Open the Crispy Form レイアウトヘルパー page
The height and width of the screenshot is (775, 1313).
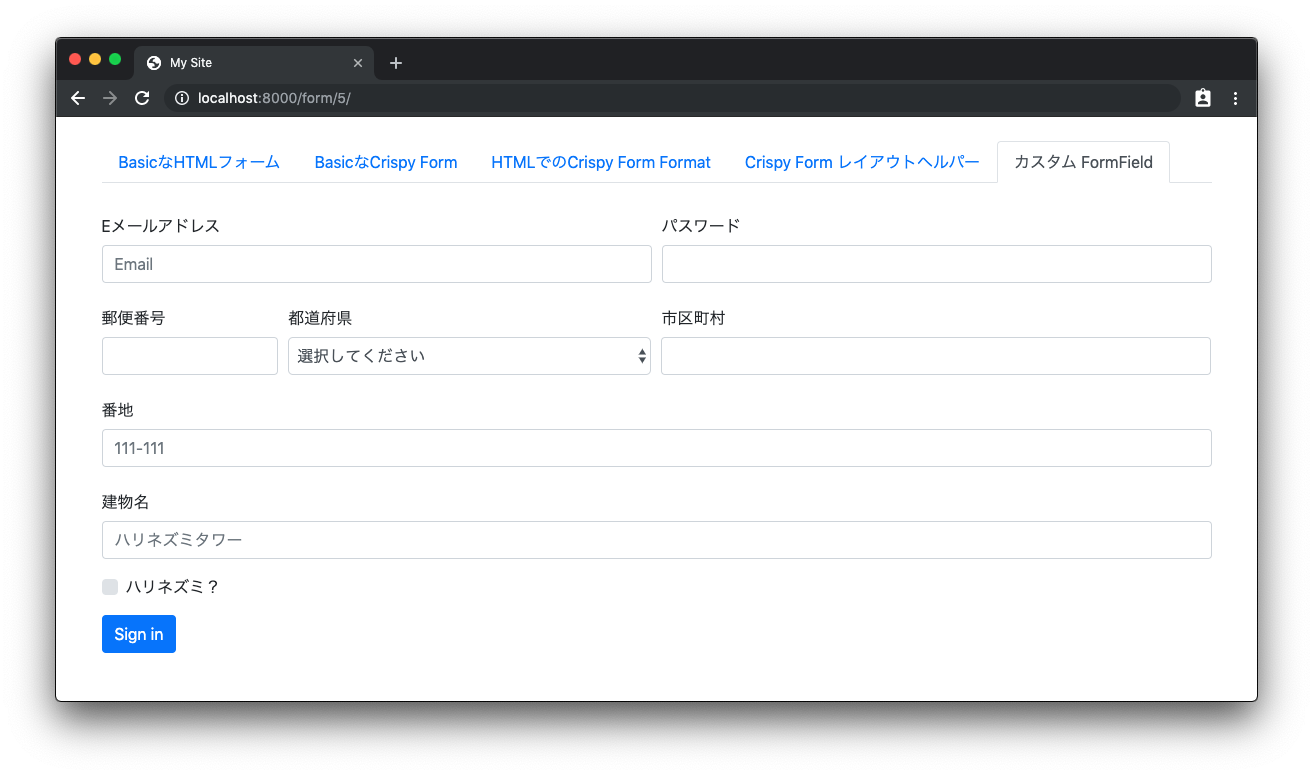(862, 161)
